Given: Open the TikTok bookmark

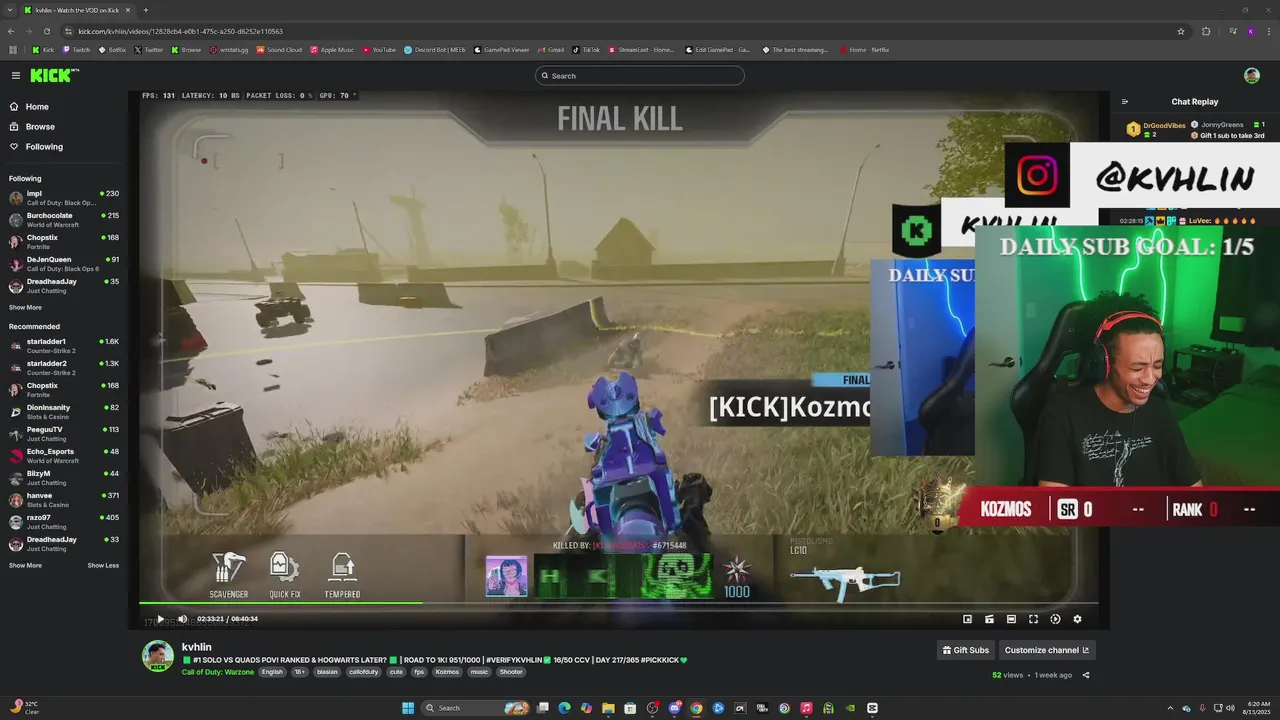Looking at the screenshot, I should 586,50.
